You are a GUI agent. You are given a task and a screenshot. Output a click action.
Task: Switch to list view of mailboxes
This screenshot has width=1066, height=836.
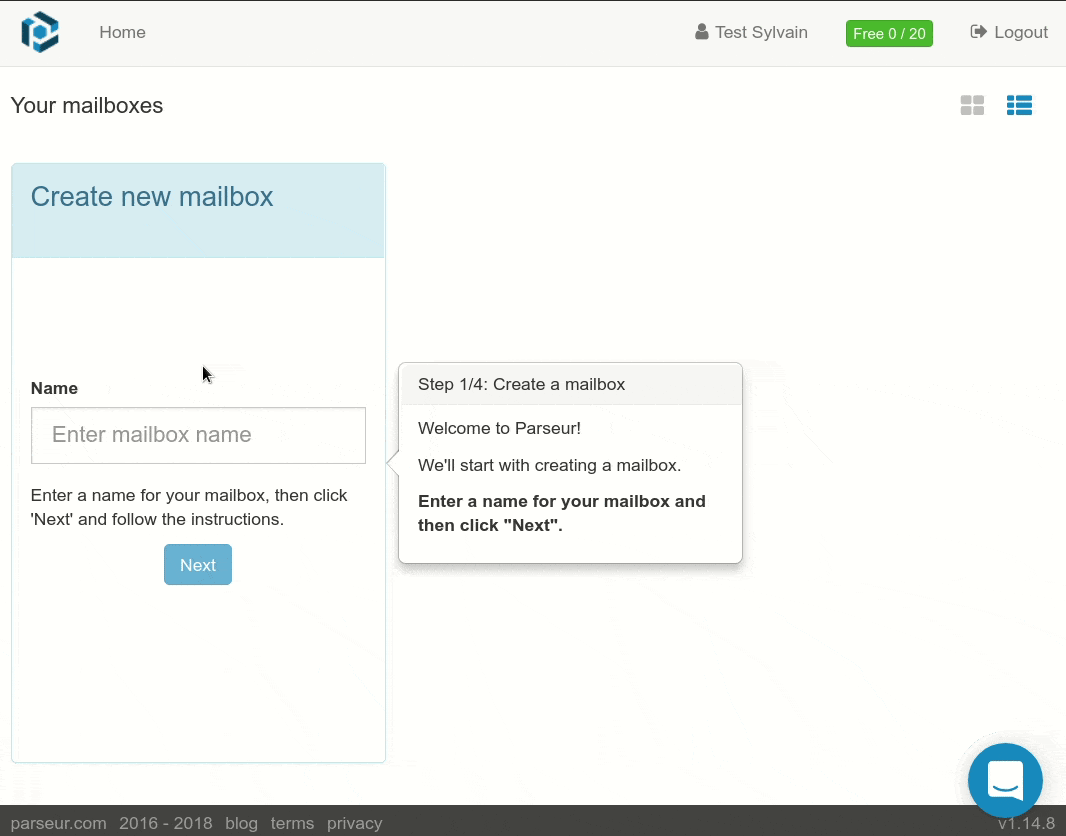1019,105
